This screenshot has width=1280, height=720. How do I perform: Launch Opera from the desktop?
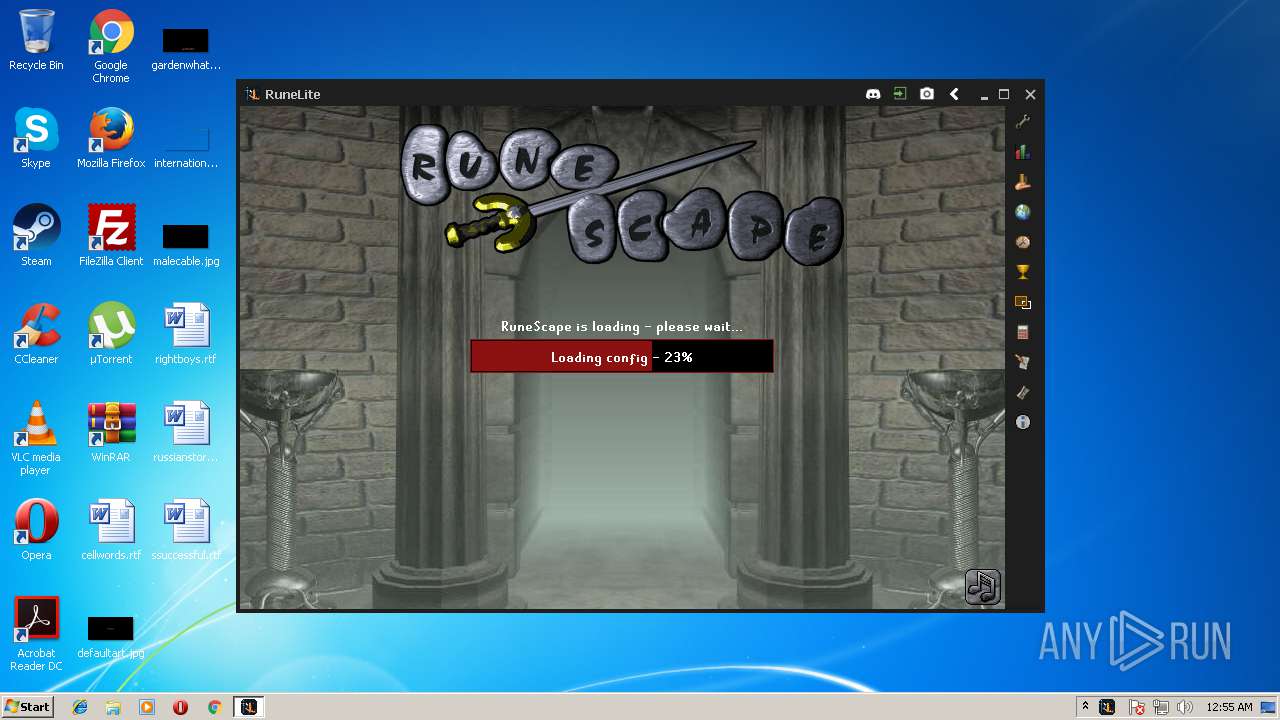(36, 531)
